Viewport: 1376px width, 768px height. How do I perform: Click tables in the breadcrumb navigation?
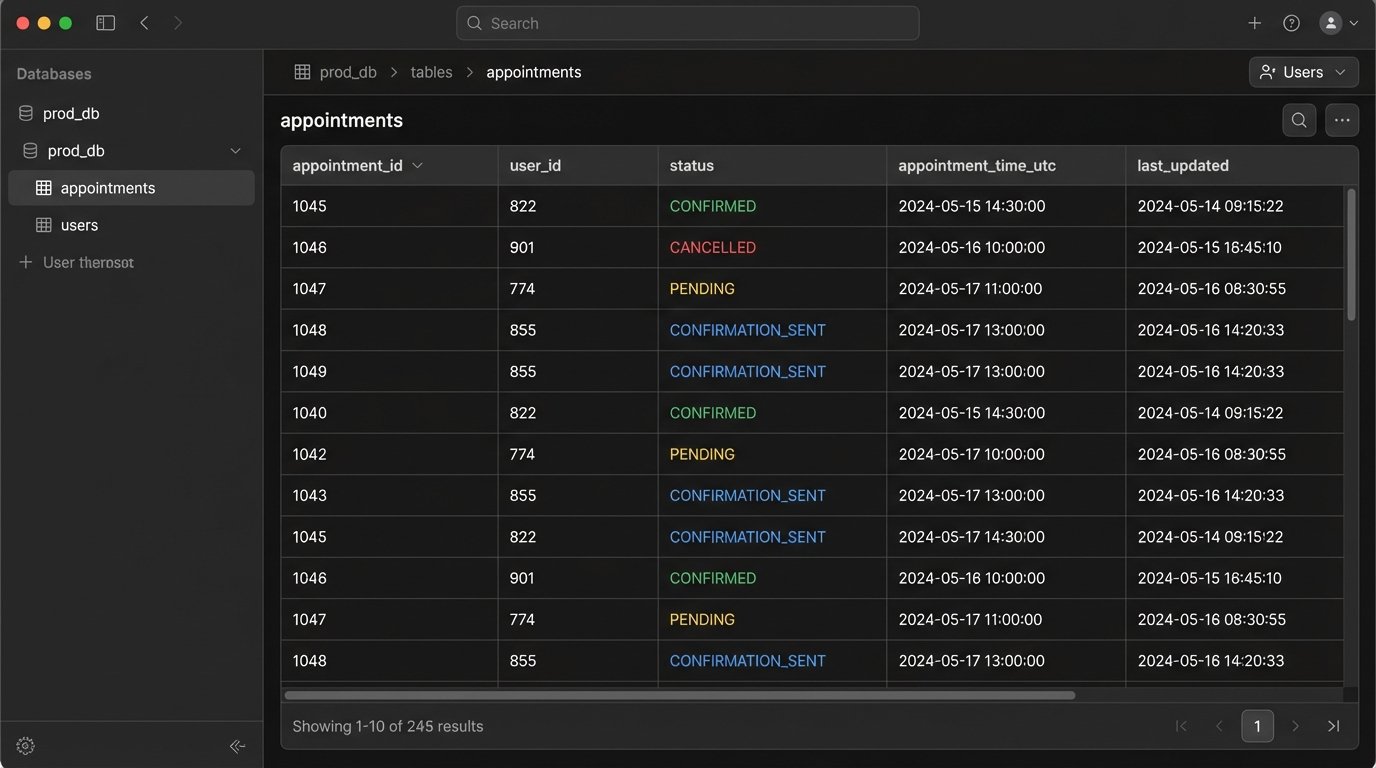(x=431, y=71)
